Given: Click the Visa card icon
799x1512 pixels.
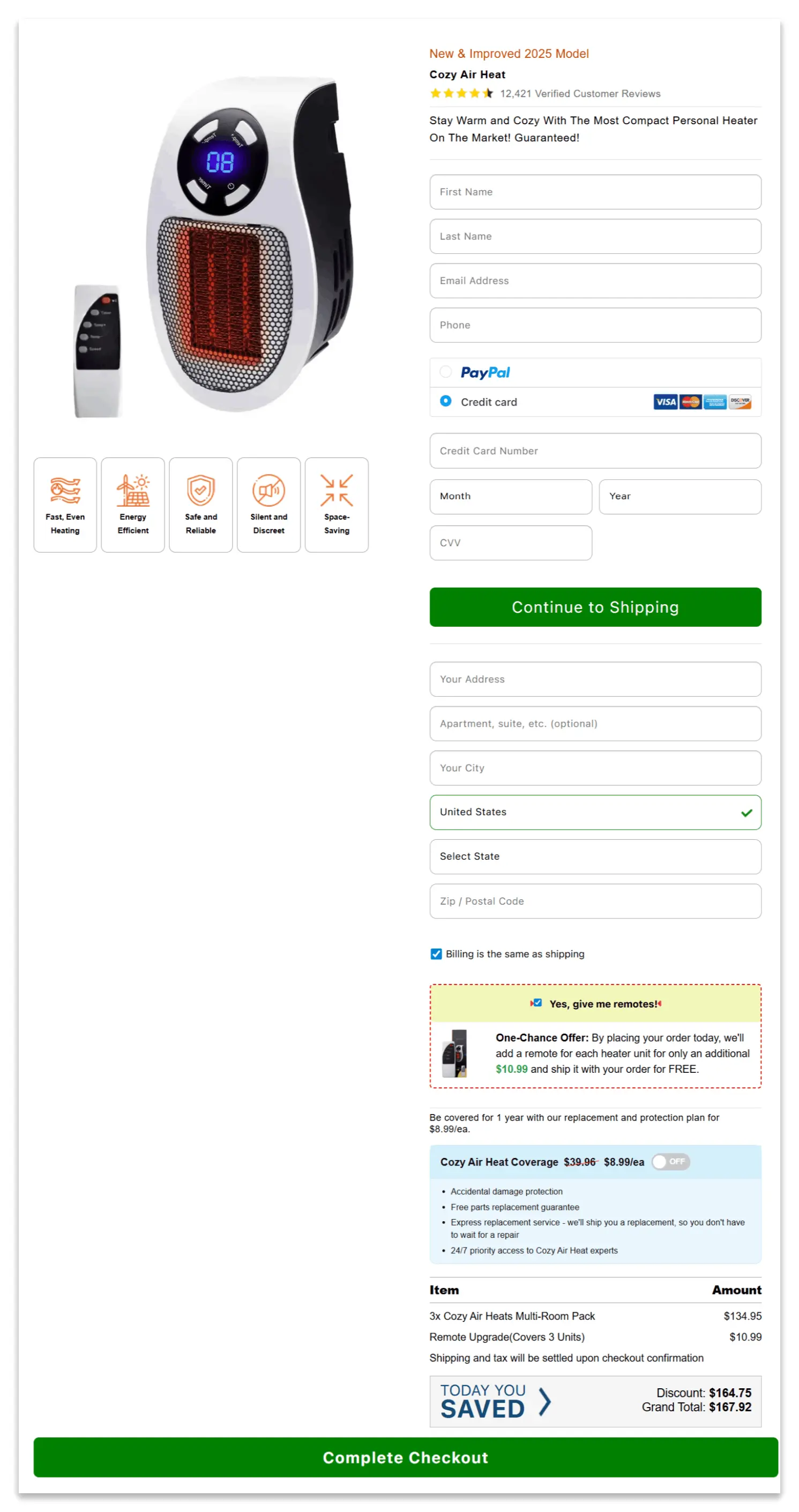Looking at the screenshot, I should [x=665, y=402].
